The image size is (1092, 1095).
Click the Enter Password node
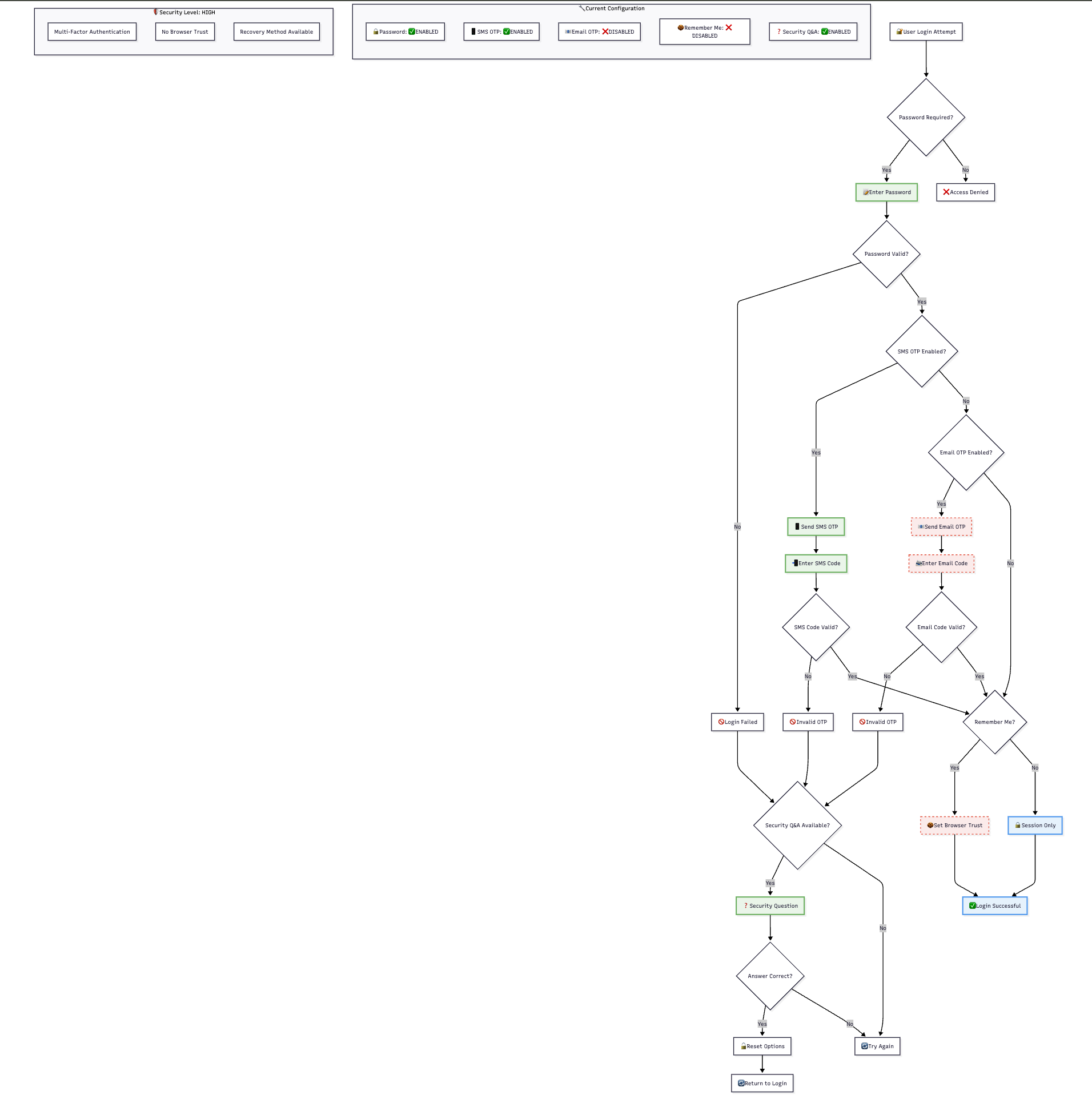pyautogui.click(x=886, y=192)
